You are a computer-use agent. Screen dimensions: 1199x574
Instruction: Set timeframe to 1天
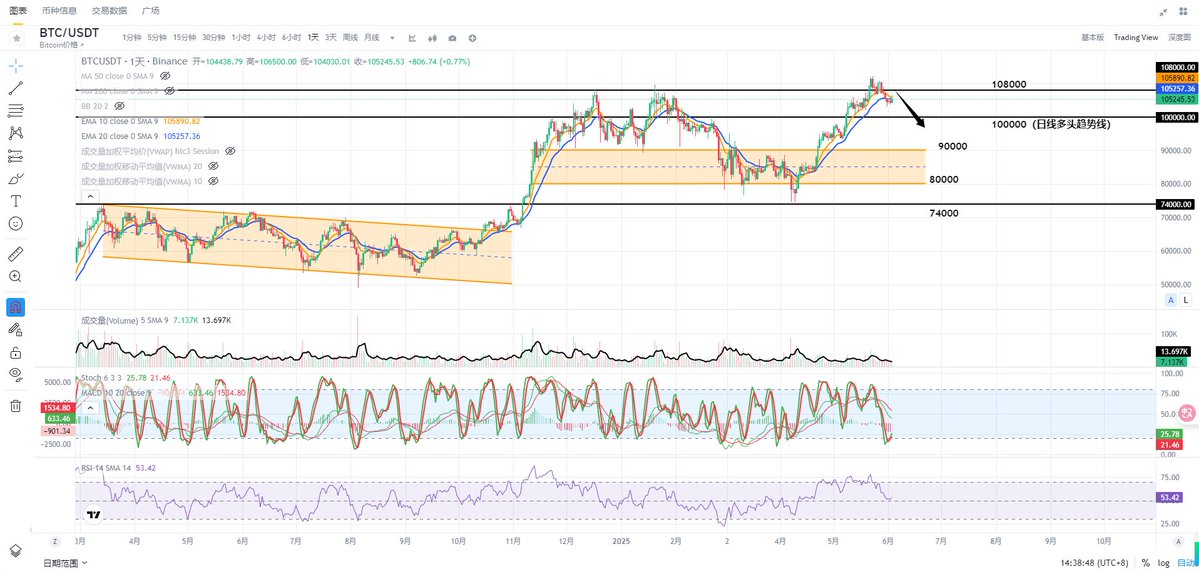tap(314, 37)
